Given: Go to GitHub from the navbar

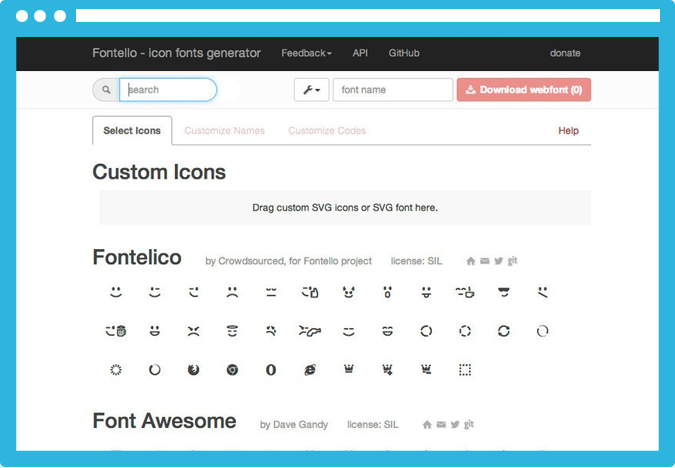Looking at the screenshot, I should pyautogui.click(x=404, y=53).
